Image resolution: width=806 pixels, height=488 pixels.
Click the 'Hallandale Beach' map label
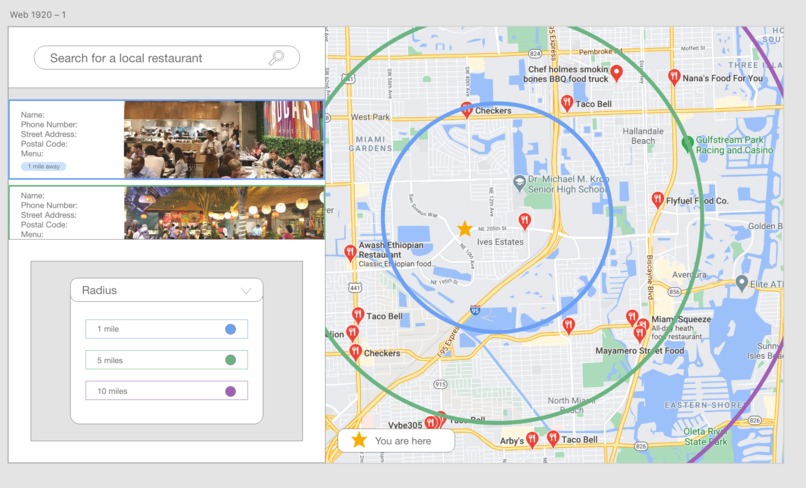click(643, 136)
